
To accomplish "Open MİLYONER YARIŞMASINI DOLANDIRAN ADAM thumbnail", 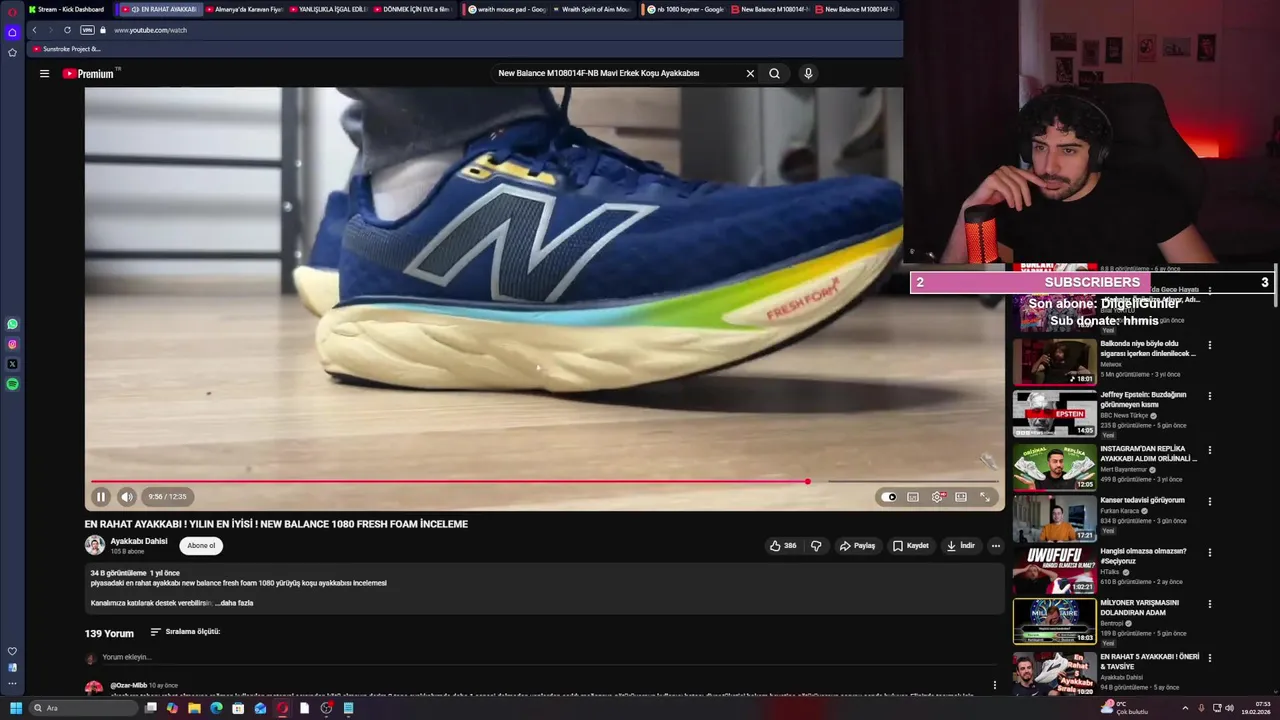I will click(1055, 621).
